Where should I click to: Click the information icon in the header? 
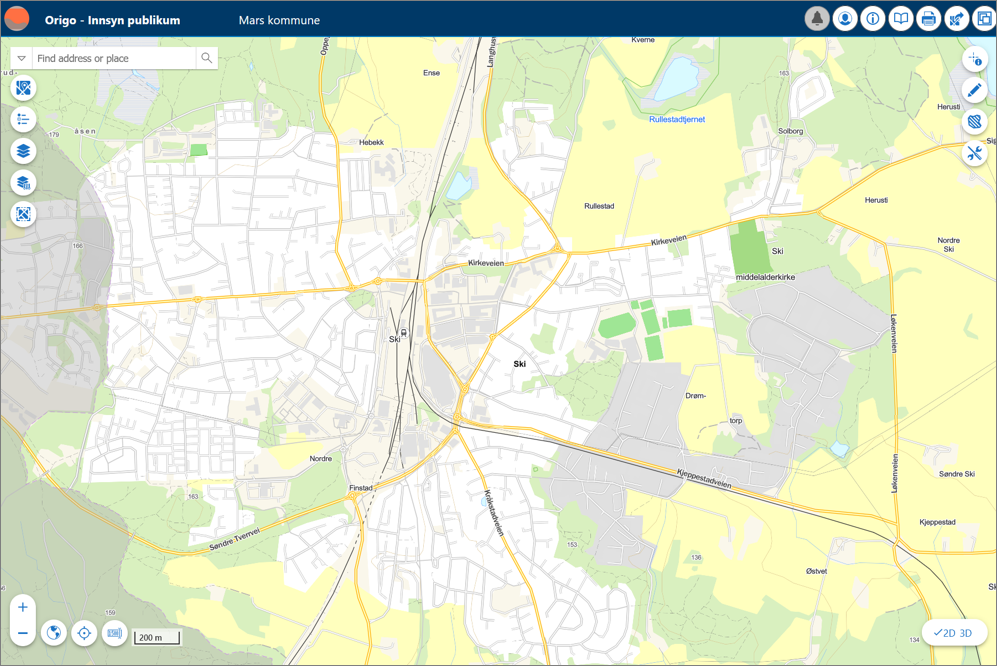[x=873, y=19]
